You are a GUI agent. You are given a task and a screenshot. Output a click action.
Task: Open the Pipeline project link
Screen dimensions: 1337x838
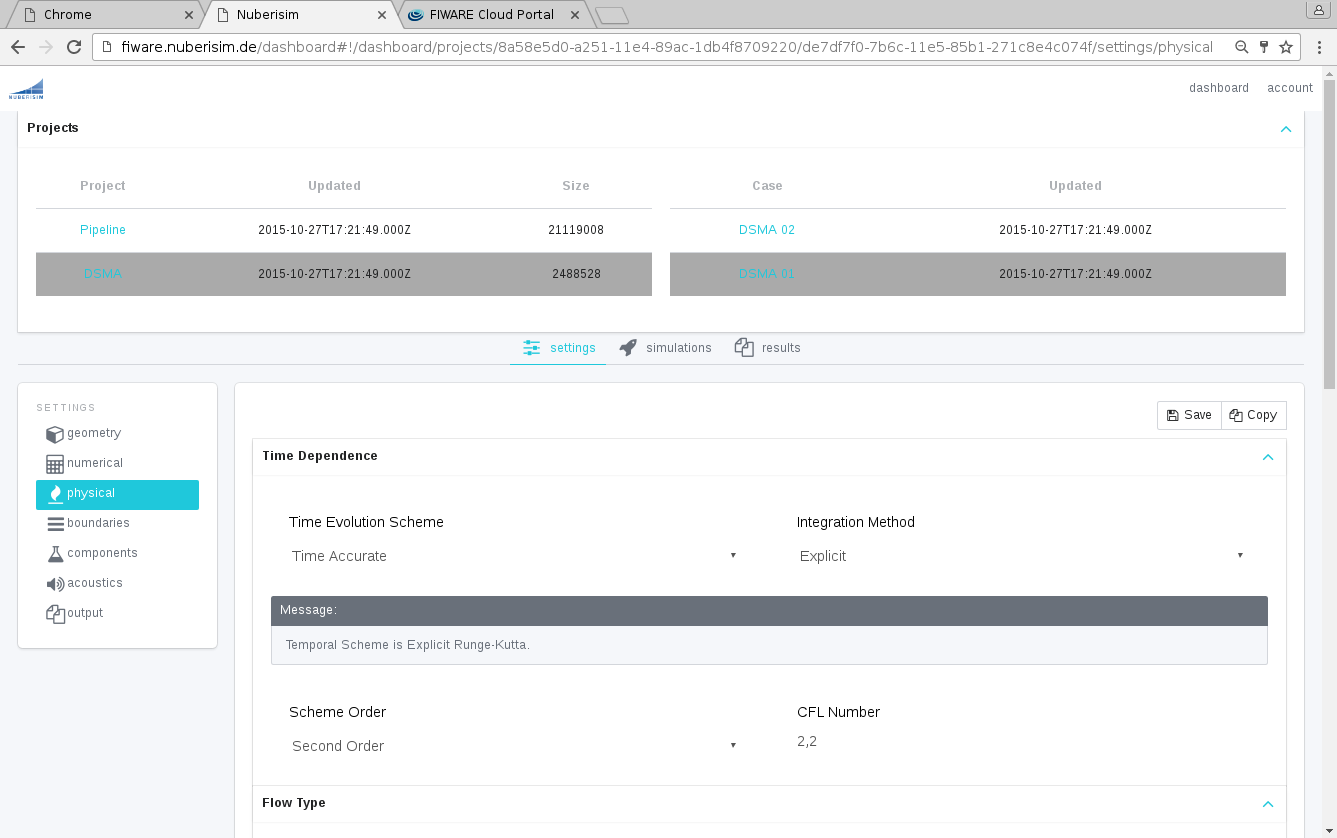point(103,230)
